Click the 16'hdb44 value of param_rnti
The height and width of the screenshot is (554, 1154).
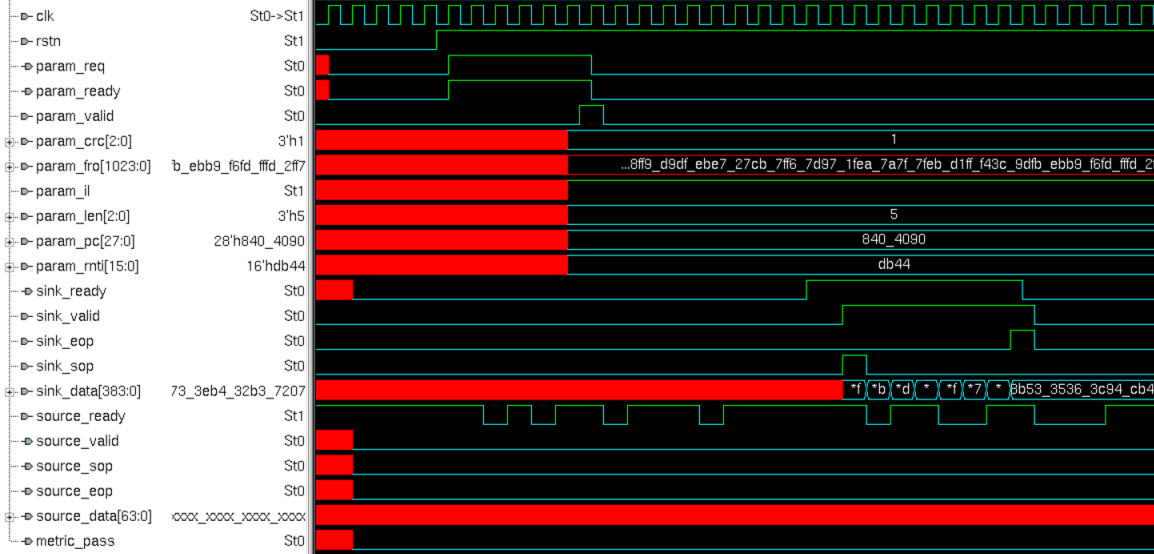[276, 266]
